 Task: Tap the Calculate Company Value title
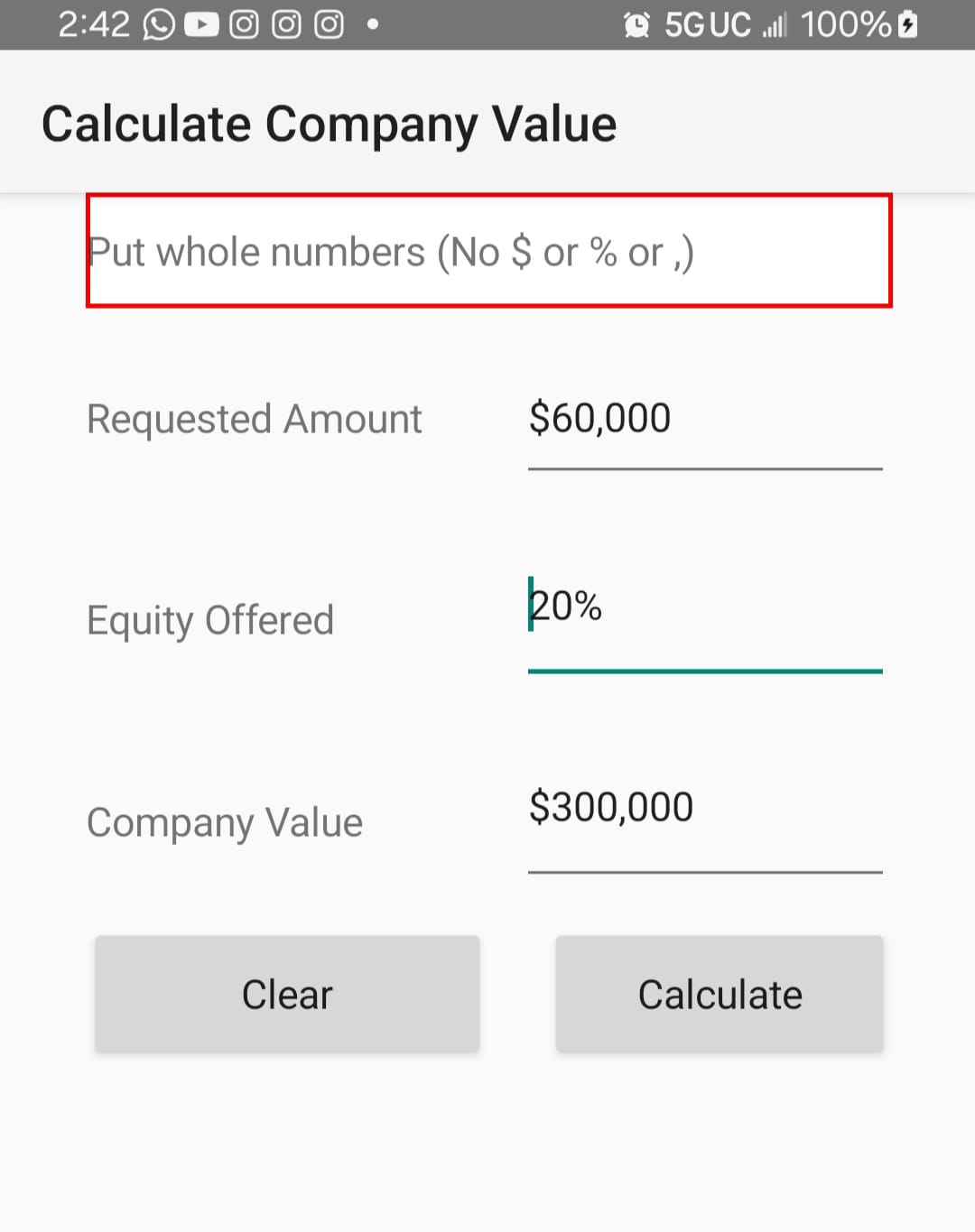(x=329, y=124)
